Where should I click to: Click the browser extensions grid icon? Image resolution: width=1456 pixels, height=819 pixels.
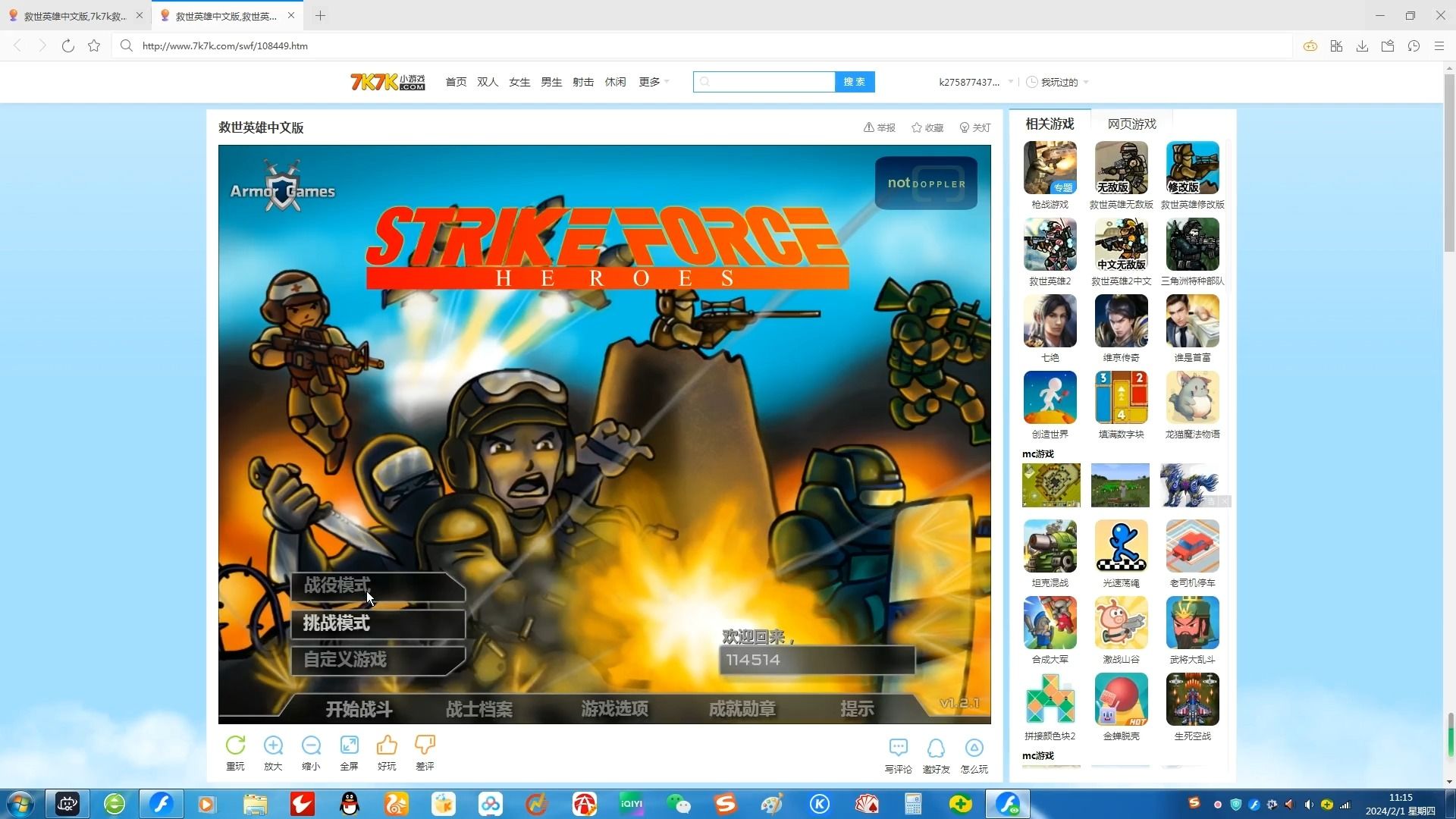(x=1336, y=45)
